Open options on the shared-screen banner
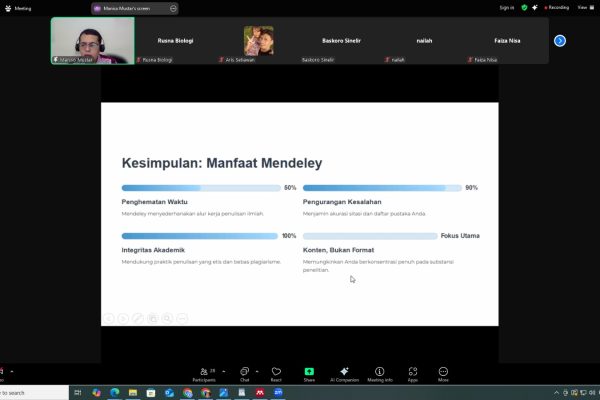 click(x=173, y=8)
